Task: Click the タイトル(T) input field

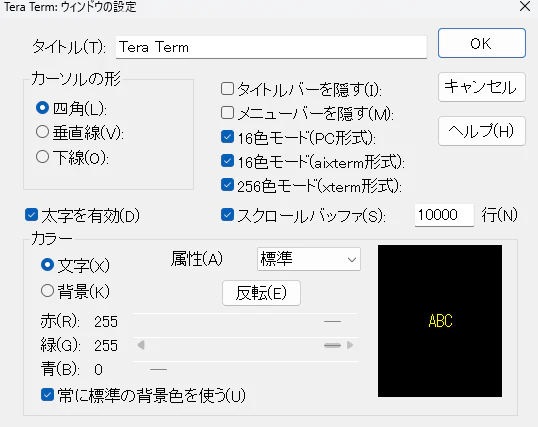Action: click(271, 47)
